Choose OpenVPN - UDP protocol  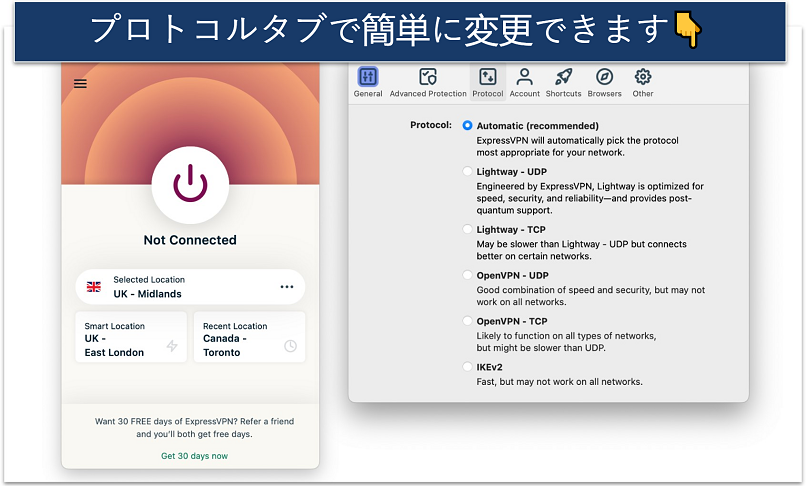coord(467,275)
